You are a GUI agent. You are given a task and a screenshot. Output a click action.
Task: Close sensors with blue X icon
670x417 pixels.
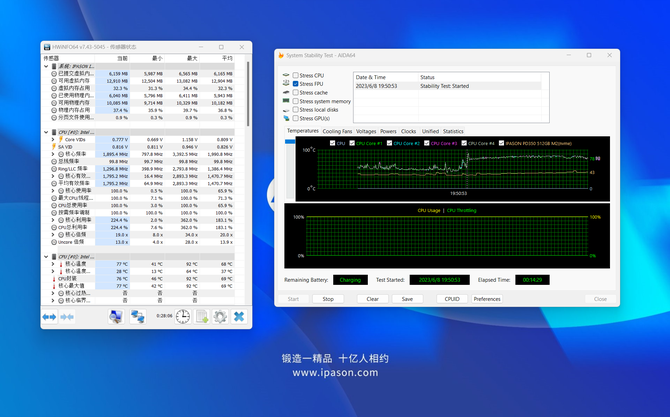coord(239,317)
